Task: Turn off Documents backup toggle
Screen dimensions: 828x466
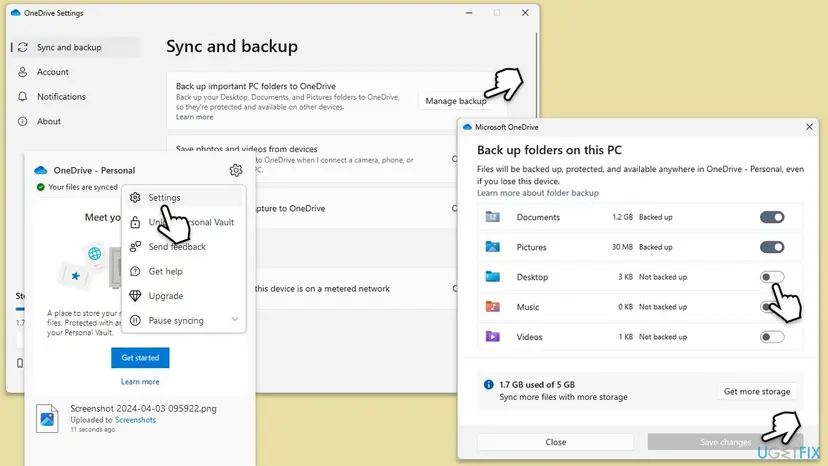Action: (771, 217)
